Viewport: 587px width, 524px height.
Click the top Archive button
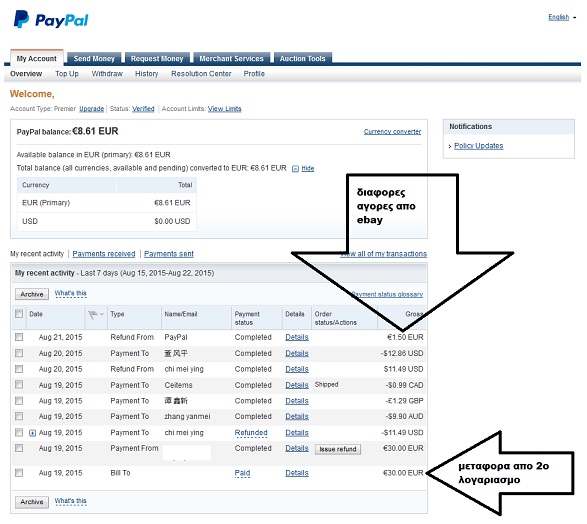click(32, 294)
